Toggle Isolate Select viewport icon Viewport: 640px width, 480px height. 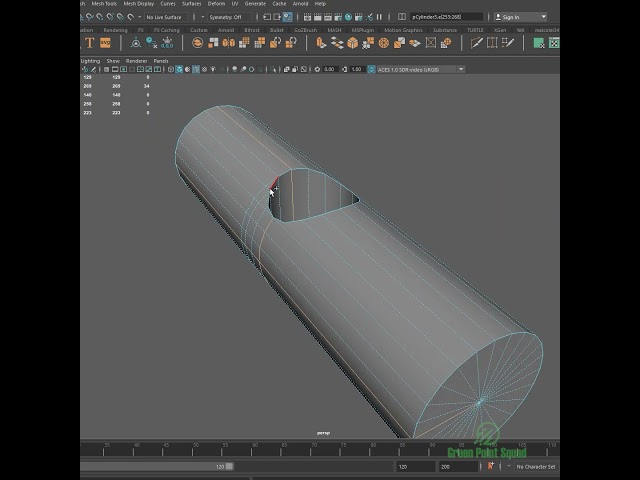[x=273, y=69]
